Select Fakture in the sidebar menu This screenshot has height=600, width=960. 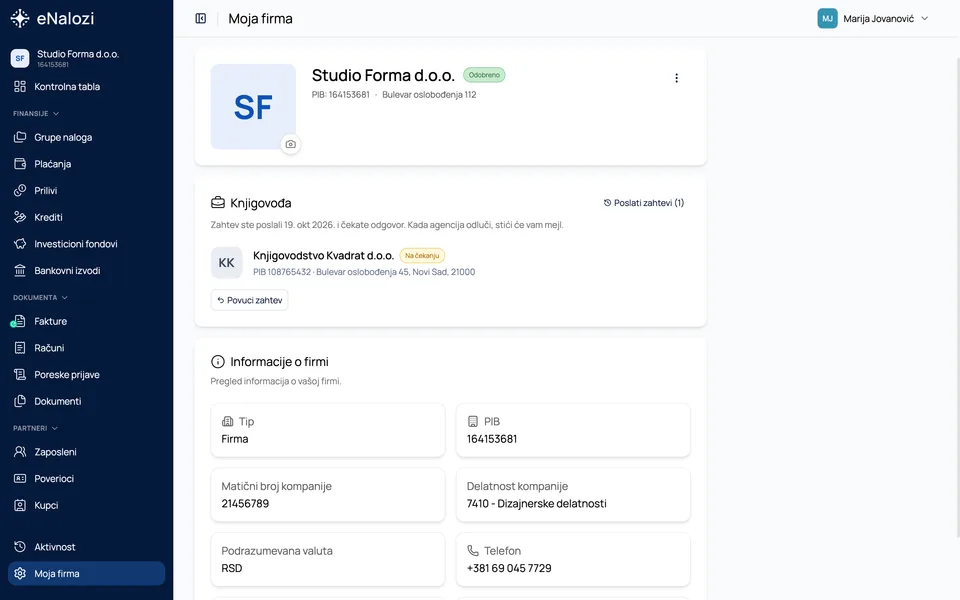[86, 321]
